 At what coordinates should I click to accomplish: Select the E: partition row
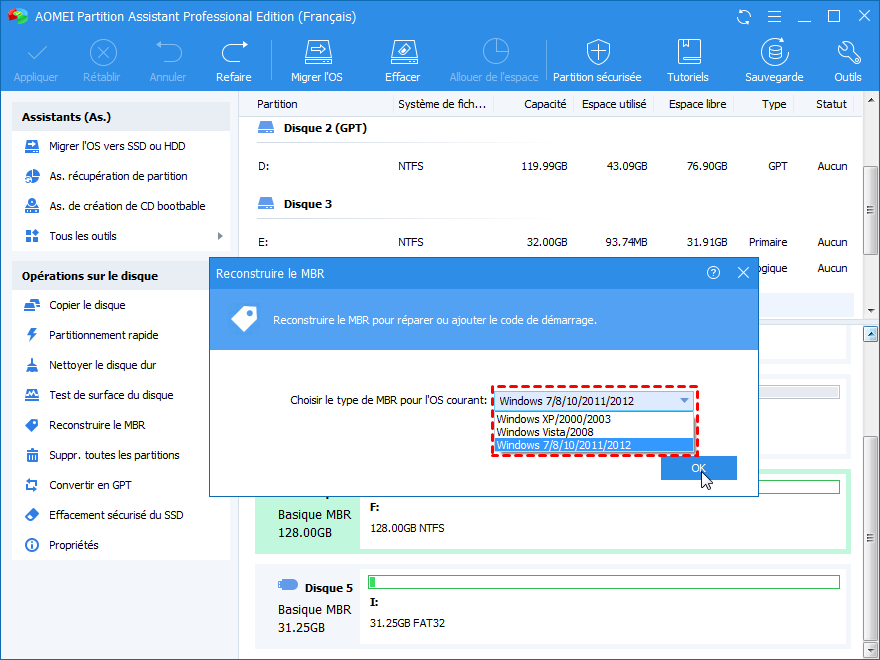[552, 242]
